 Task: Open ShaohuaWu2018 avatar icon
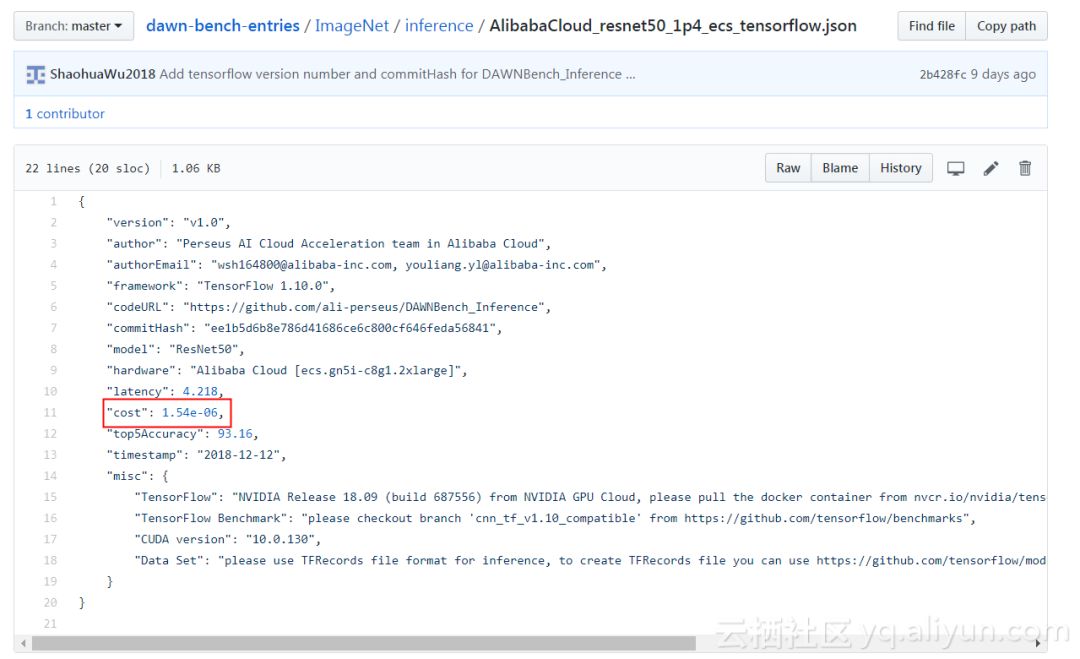point(35,74)
